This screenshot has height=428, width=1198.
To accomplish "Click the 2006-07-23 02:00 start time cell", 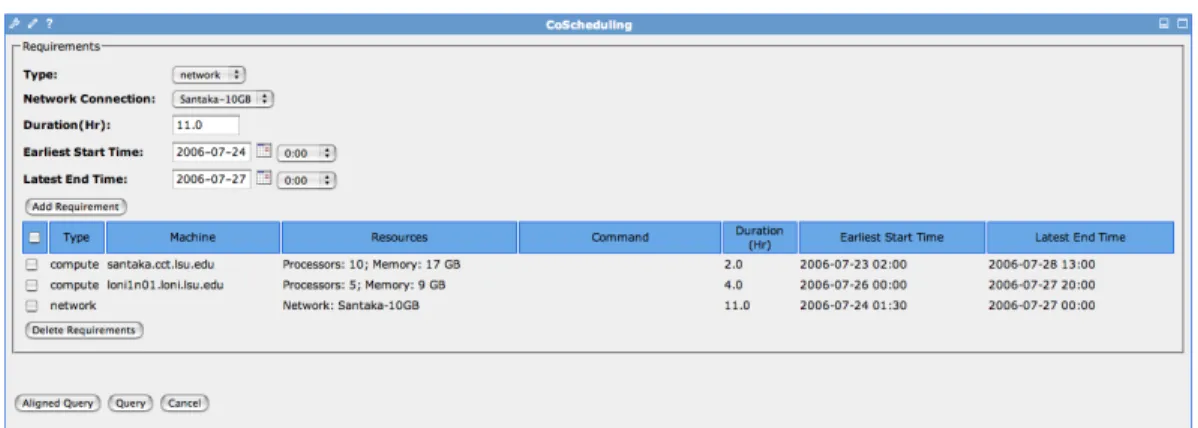I will [x=853, y=265].
